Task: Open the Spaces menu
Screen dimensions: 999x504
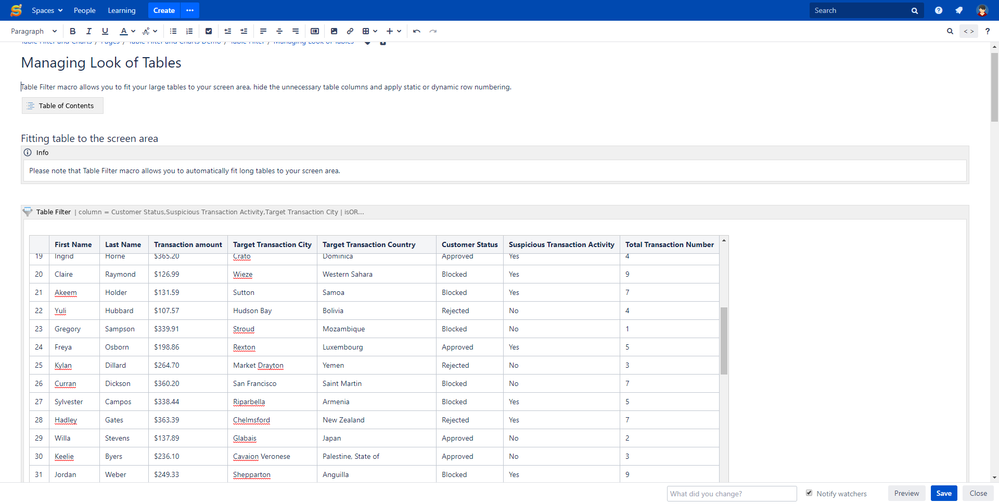Action: [47, 10]
